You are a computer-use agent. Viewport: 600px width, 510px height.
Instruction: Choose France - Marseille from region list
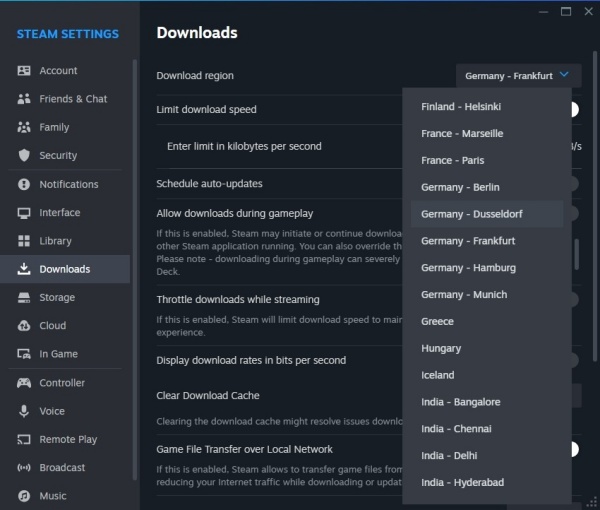point(487,134)
